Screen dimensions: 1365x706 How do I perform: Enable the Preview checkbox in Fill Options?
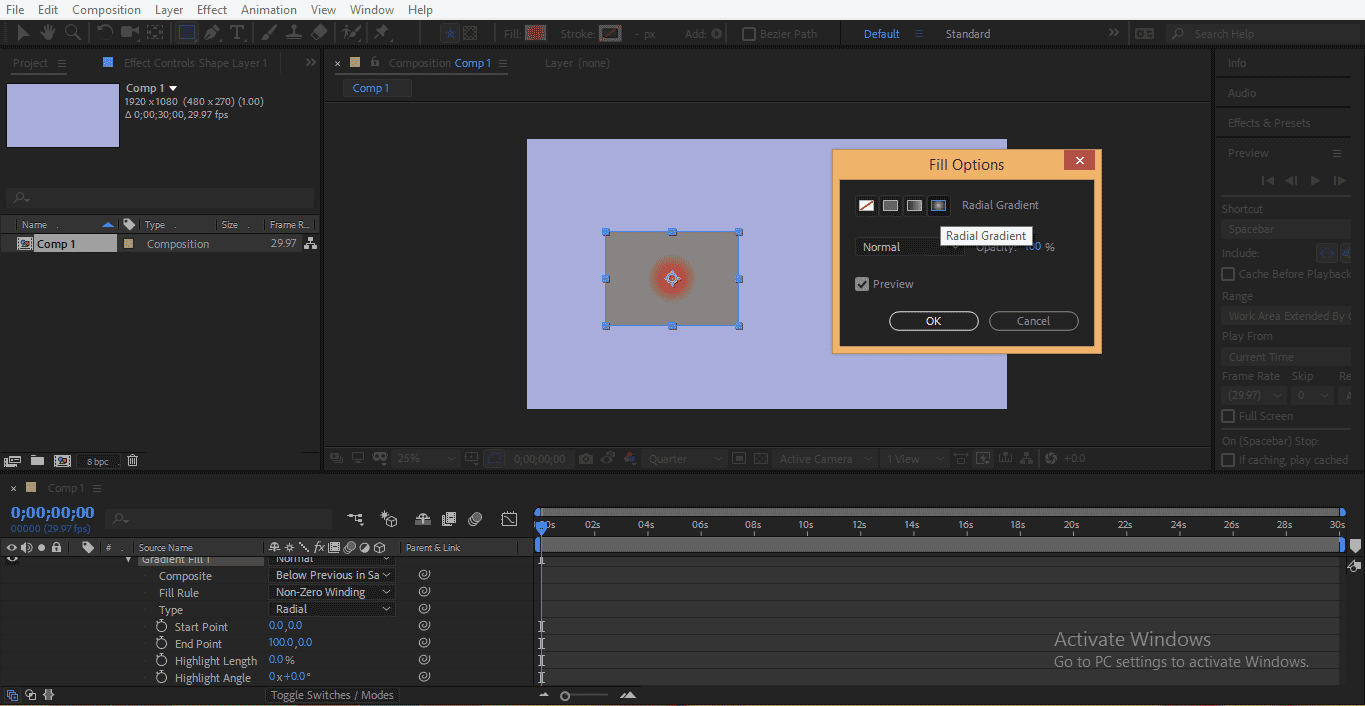(x=862, y=283)
